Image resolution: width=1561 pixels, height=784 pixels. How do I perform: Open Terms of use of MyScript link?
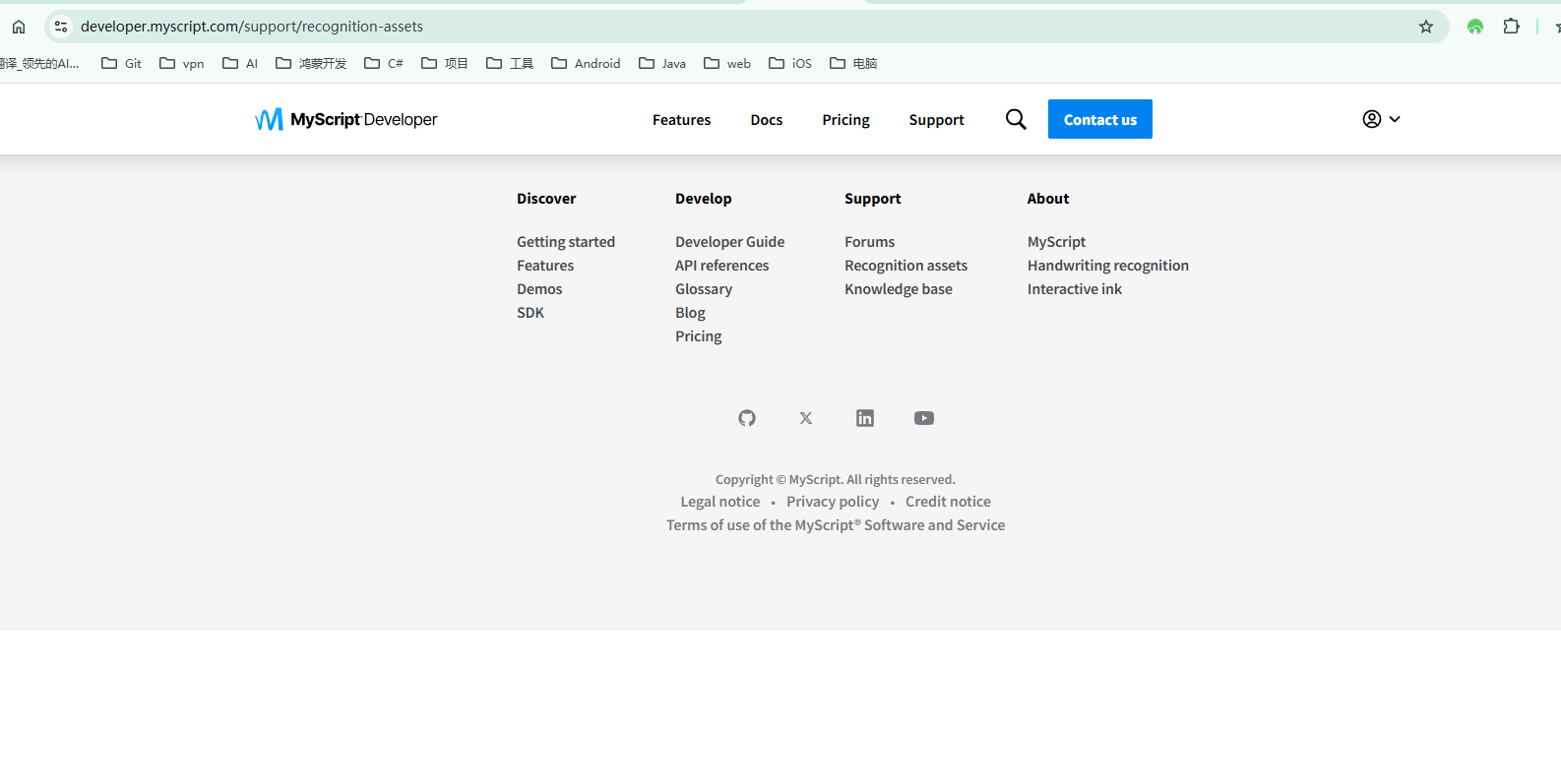pyautogui.click(x=836, y=525)
